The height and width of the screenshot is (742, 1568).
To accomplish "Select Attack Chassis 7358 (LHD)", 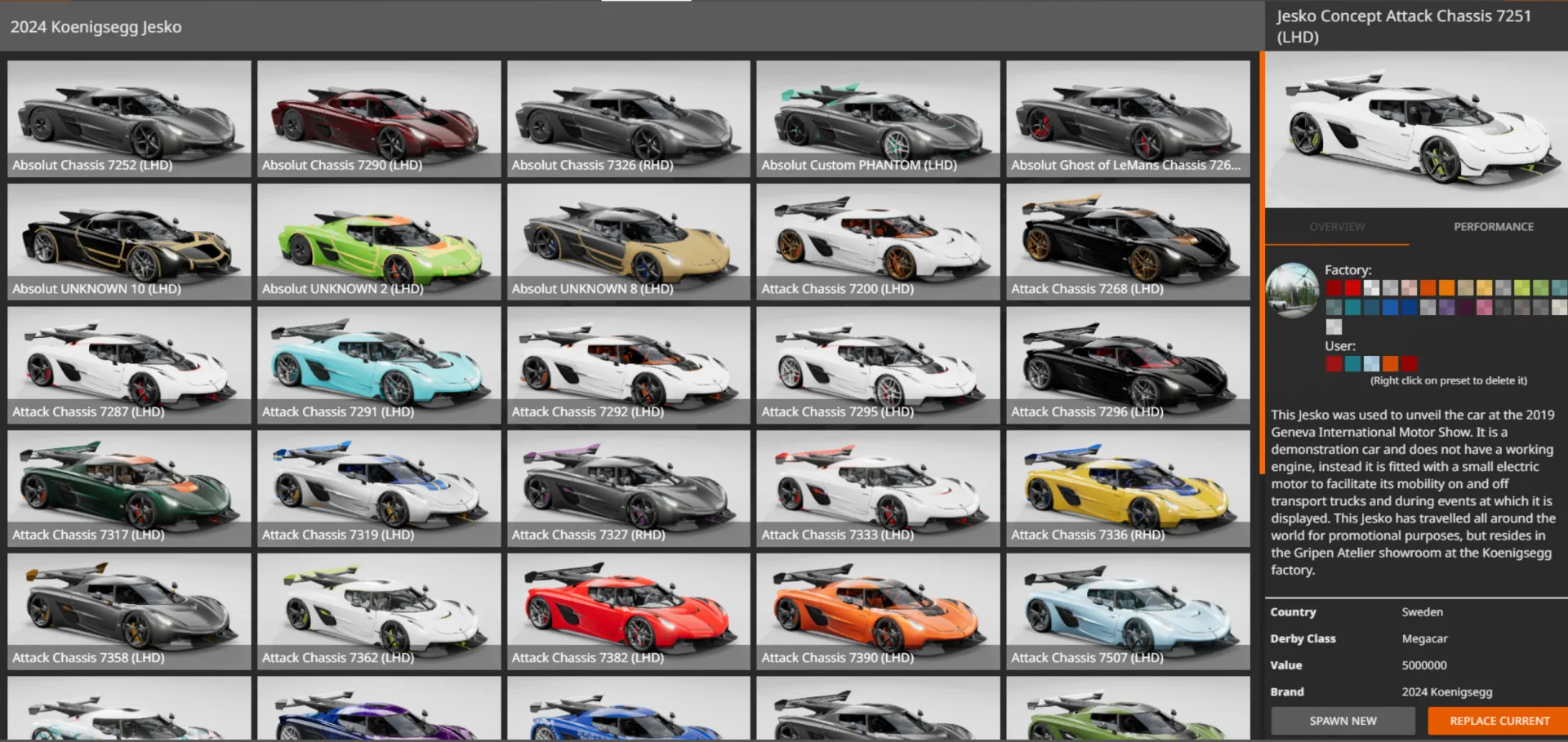I will pos(129,611).
